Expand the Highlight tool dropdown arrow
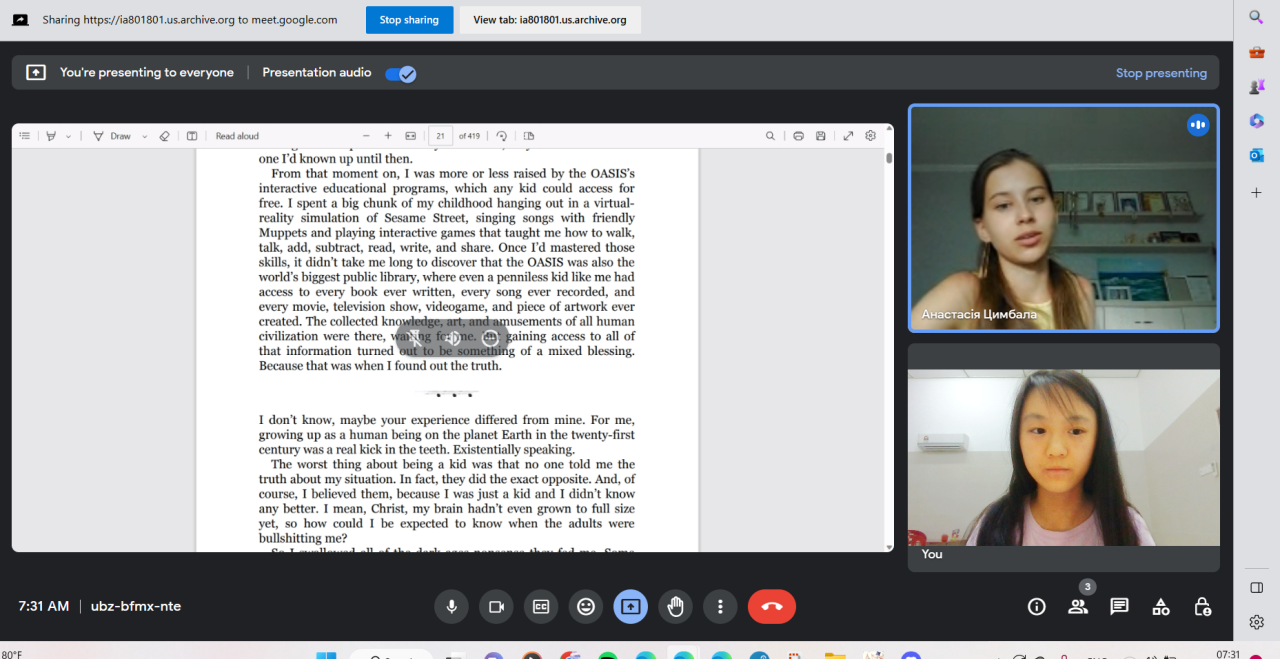Viewport: 1280px width, 659px height. [x=68, y=136]
